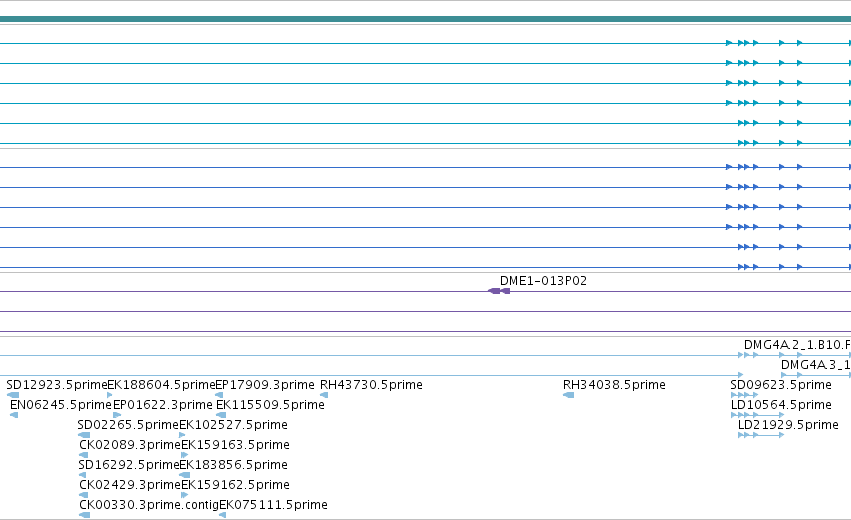Screen dimensions: 851x520
Task: Select the arrow glyph under EK075111.5prime
Action: [223, 516]
